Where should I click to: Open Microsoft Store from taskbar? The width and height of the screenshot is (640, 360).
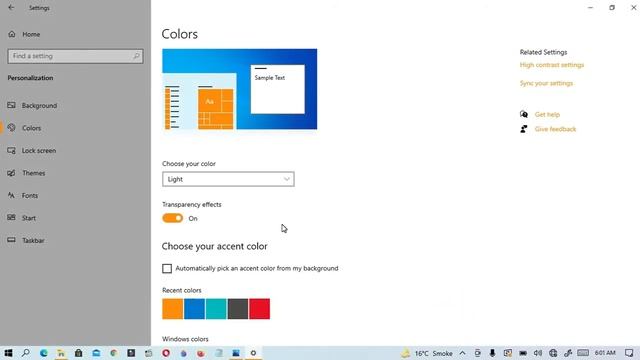(x=78, y=353)
